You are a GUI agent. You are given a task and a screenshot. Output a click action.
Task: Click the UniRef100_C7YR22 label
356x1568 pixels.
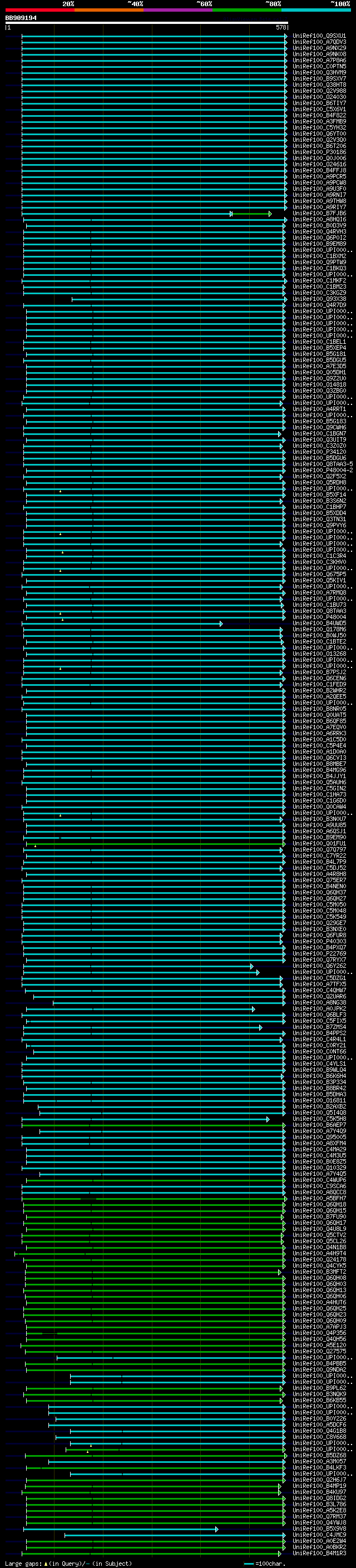319,856
